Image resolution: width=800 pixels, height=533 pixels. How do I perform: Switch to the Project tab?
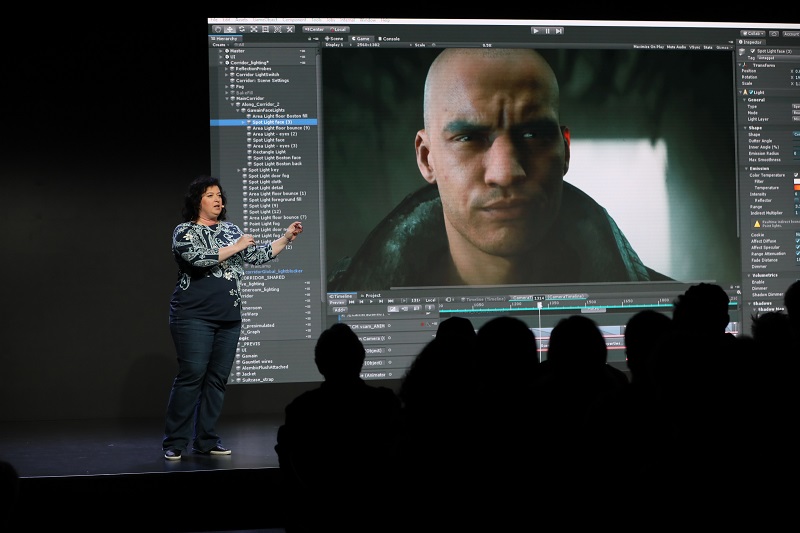[371, 296]
